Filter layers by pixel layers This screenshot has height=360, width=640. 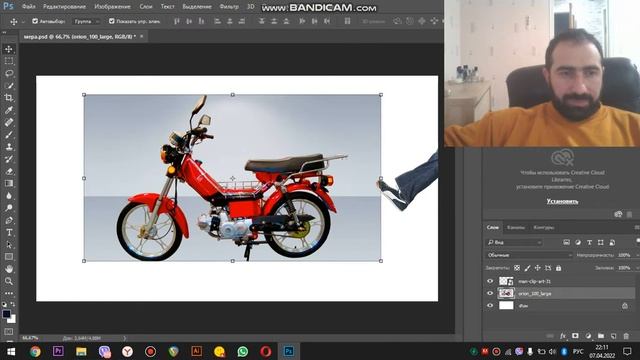(x=567, y=242)
